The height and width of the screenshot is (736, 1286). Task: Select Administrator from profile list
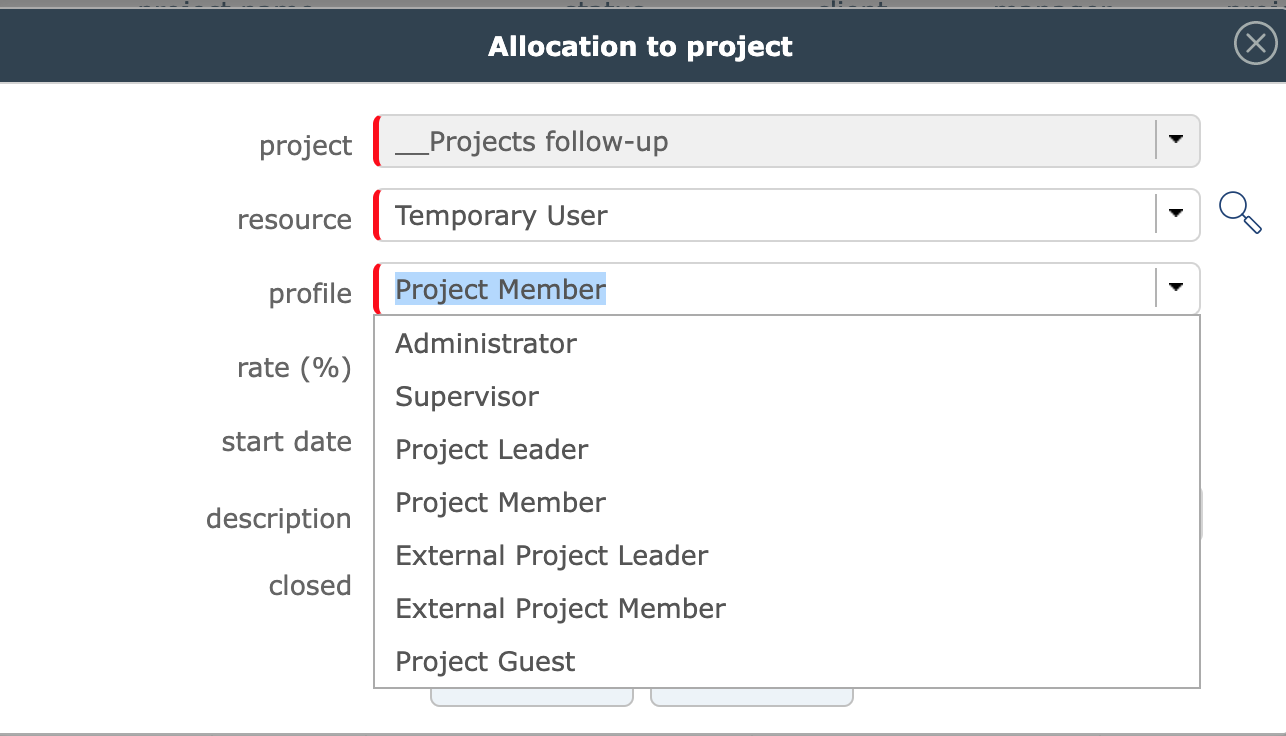[486, 344]
